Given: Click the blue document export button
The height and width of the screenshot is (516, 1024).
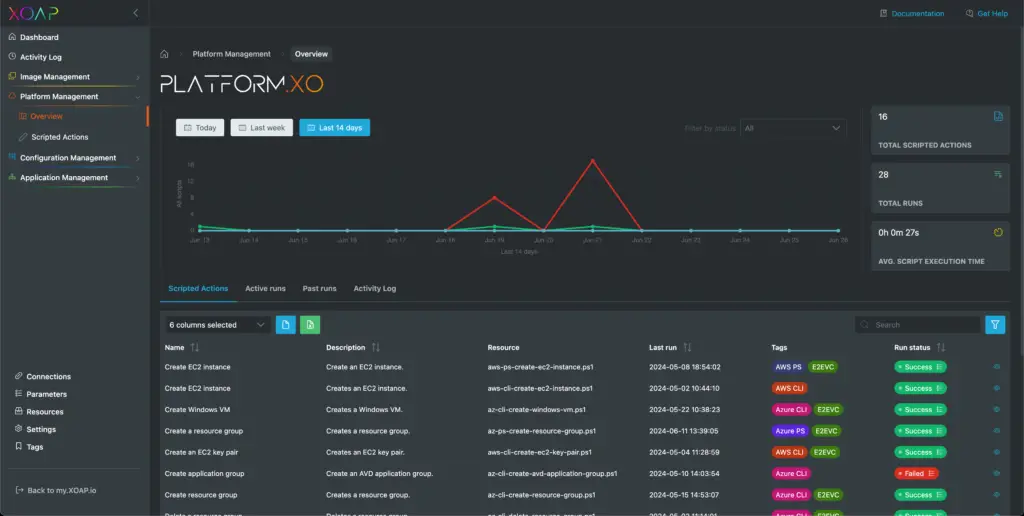Looking at the screenshot, I should coord(285,325).
